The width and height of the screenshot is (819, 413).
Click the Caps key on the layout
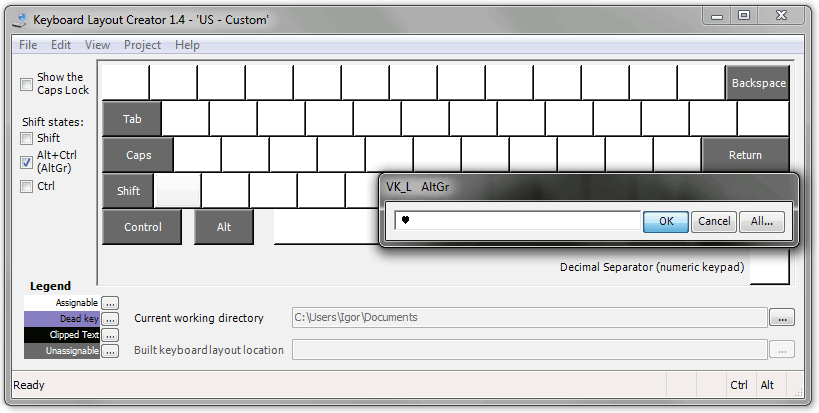(138, 155)
